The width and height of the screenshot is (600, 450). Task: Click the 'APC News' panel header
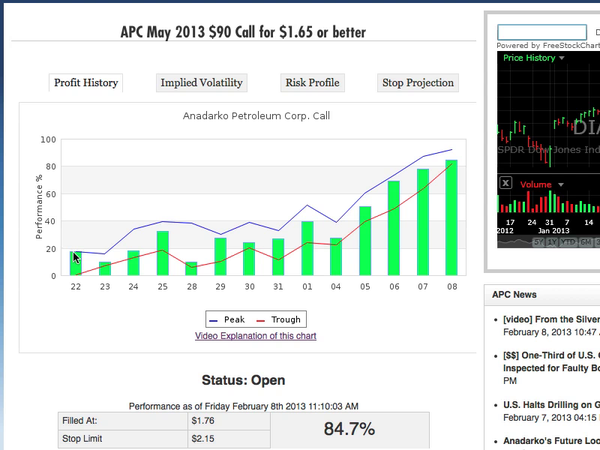point(542,295)
